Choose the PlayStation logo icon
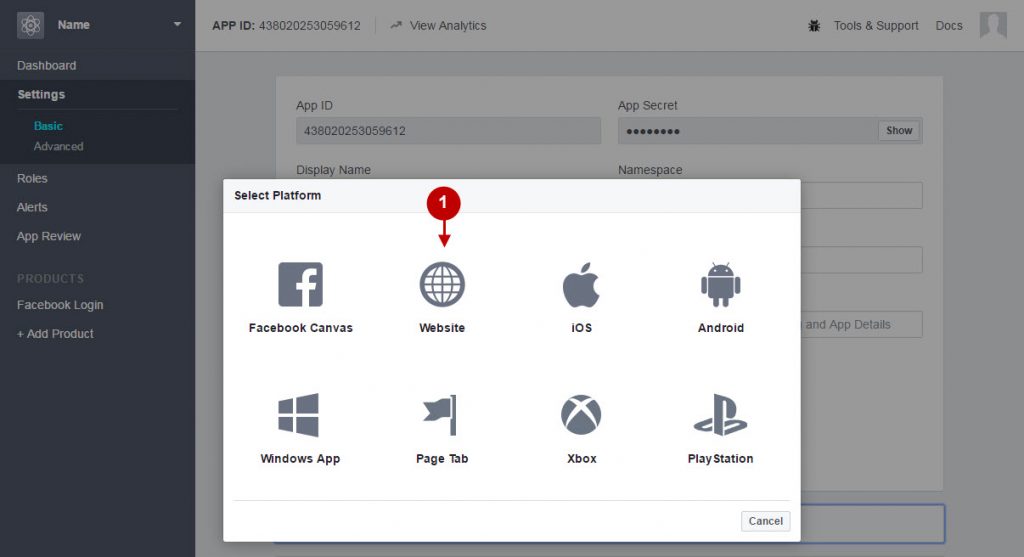Viewport: 1024px width, 557px height. [720, 415]
